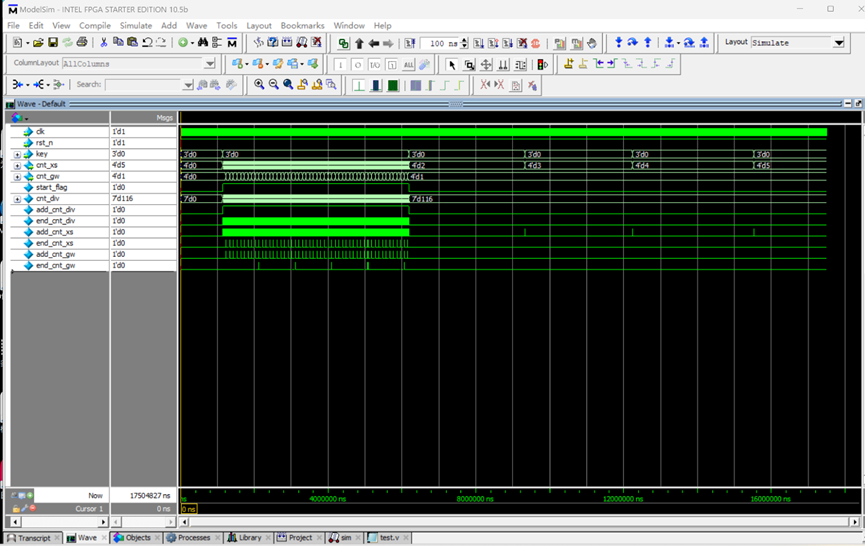Click the black left arrow icon

click(x=373, y=43)
